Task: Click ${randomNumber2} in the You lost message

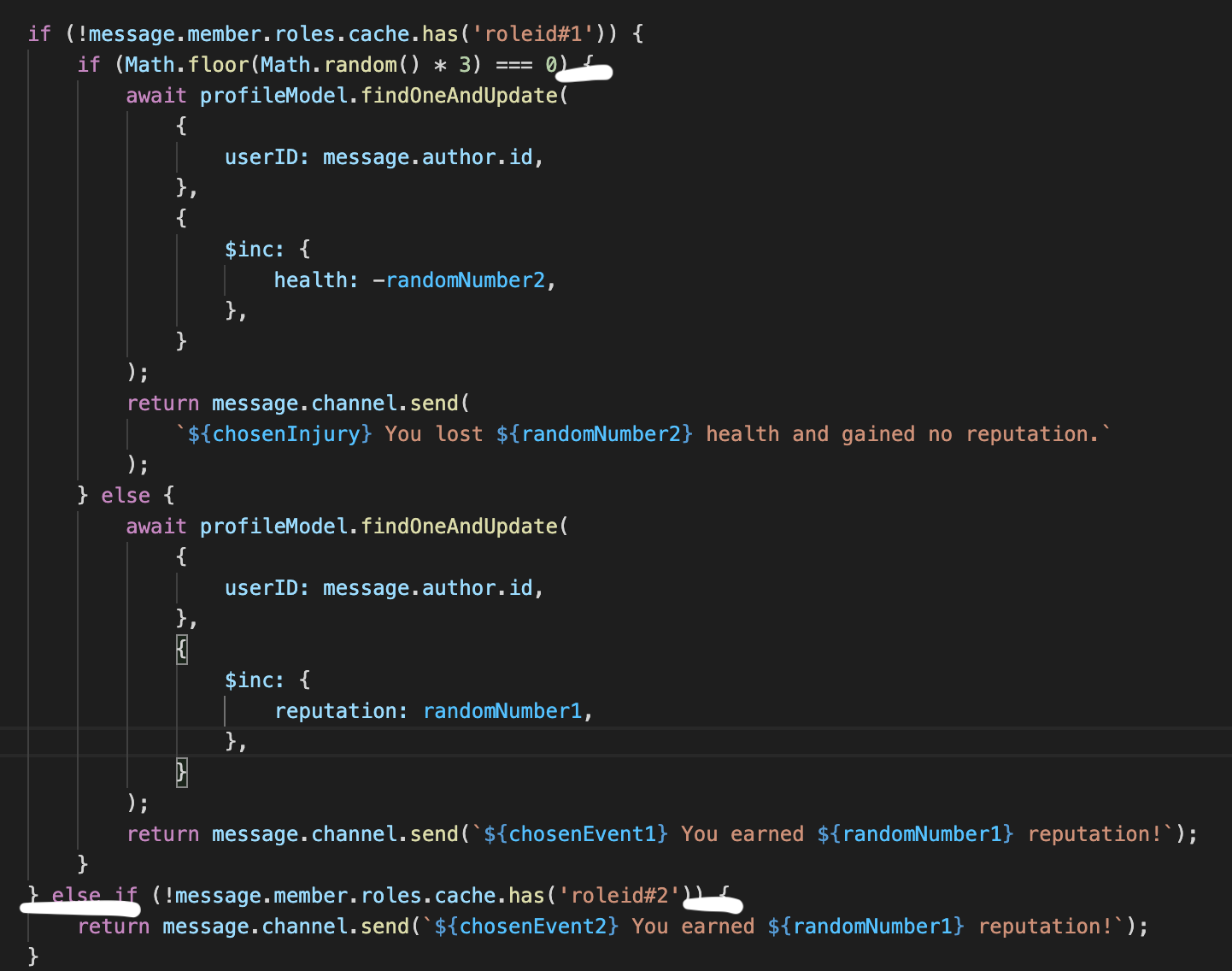Action: point(595,434)
